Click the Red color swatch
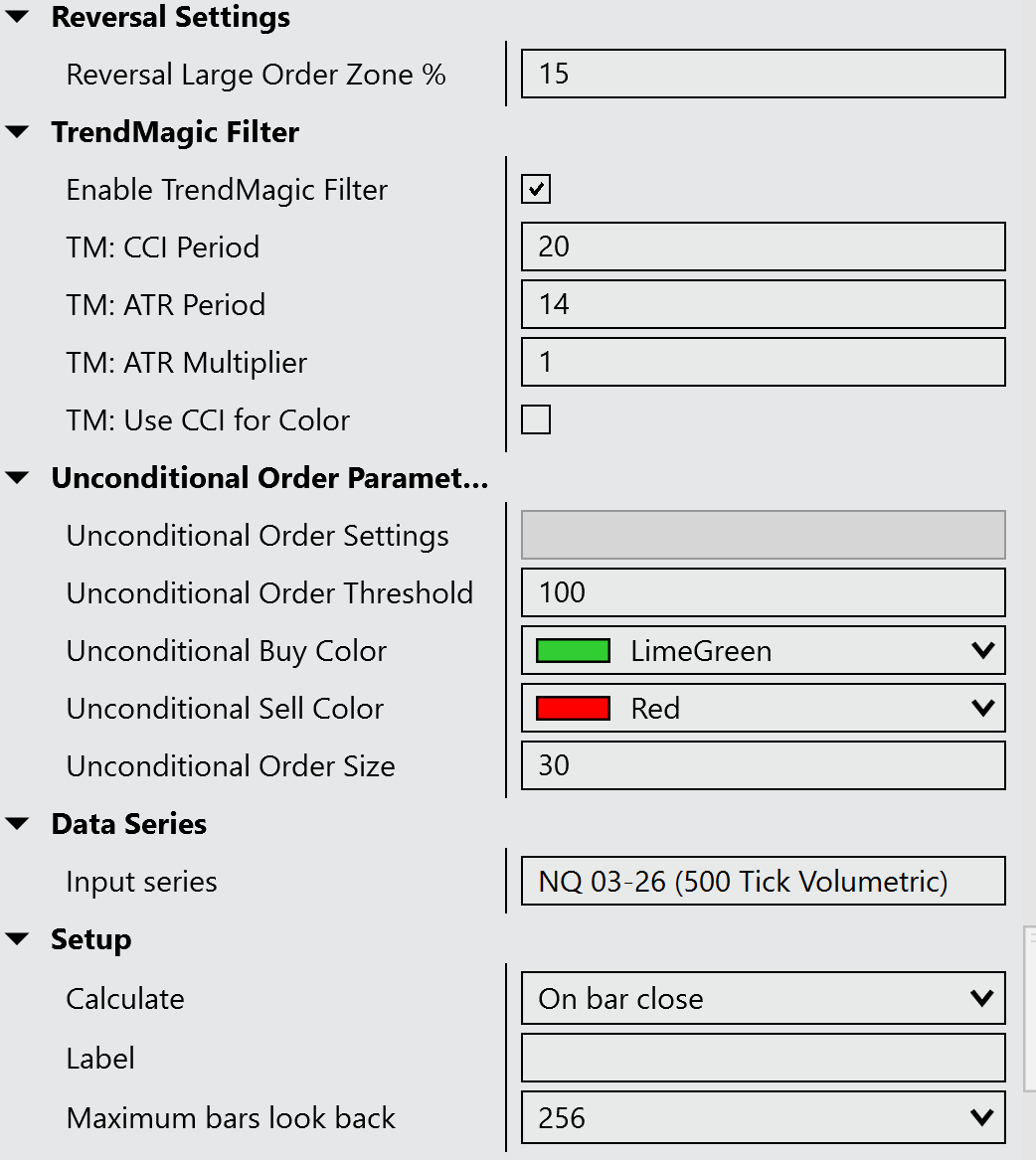The height and width of the screenshot is (1160, 1036). [x=573, y=709]
